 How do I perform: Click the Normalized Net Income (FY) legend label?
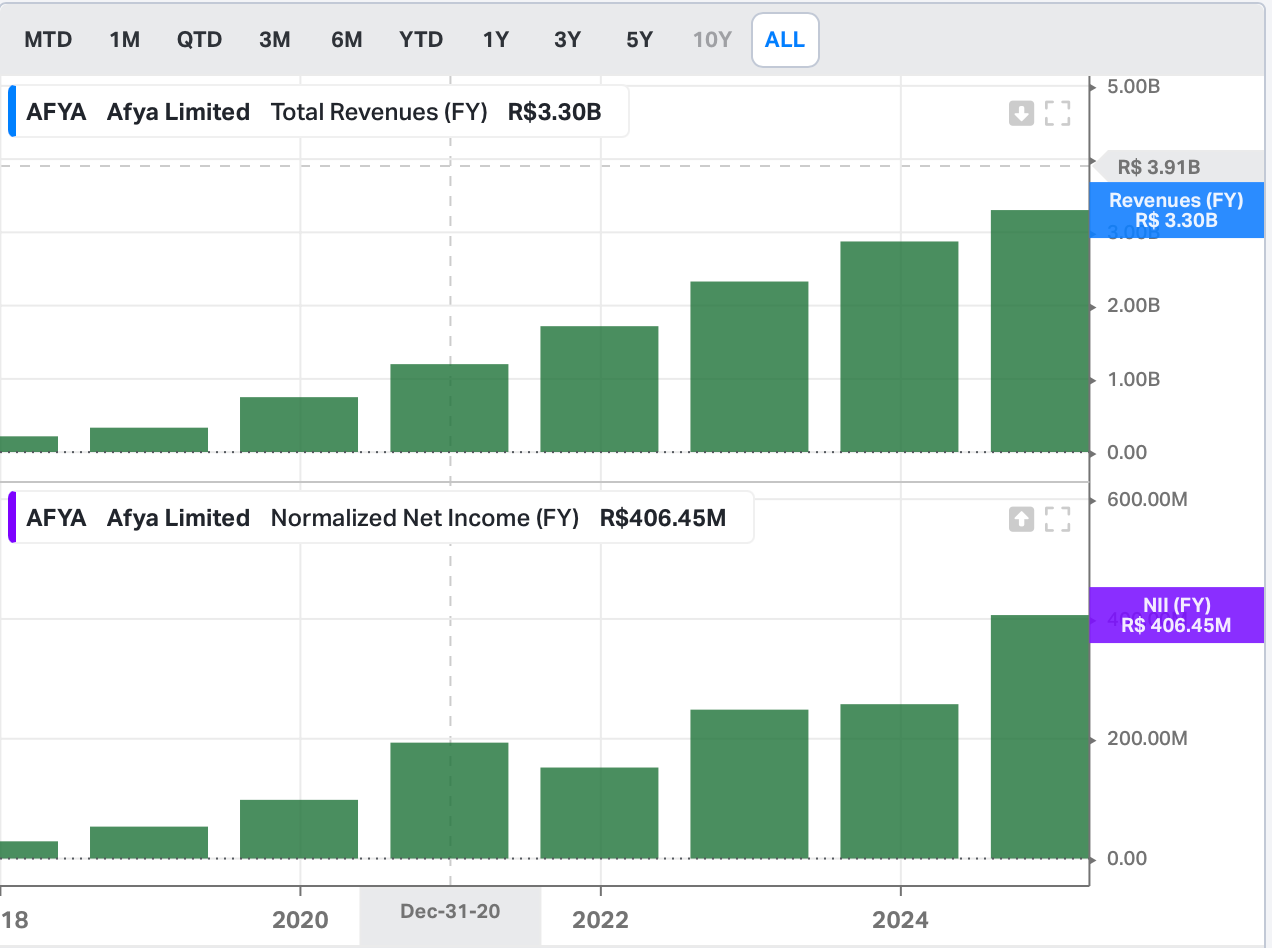click(425, 518)
